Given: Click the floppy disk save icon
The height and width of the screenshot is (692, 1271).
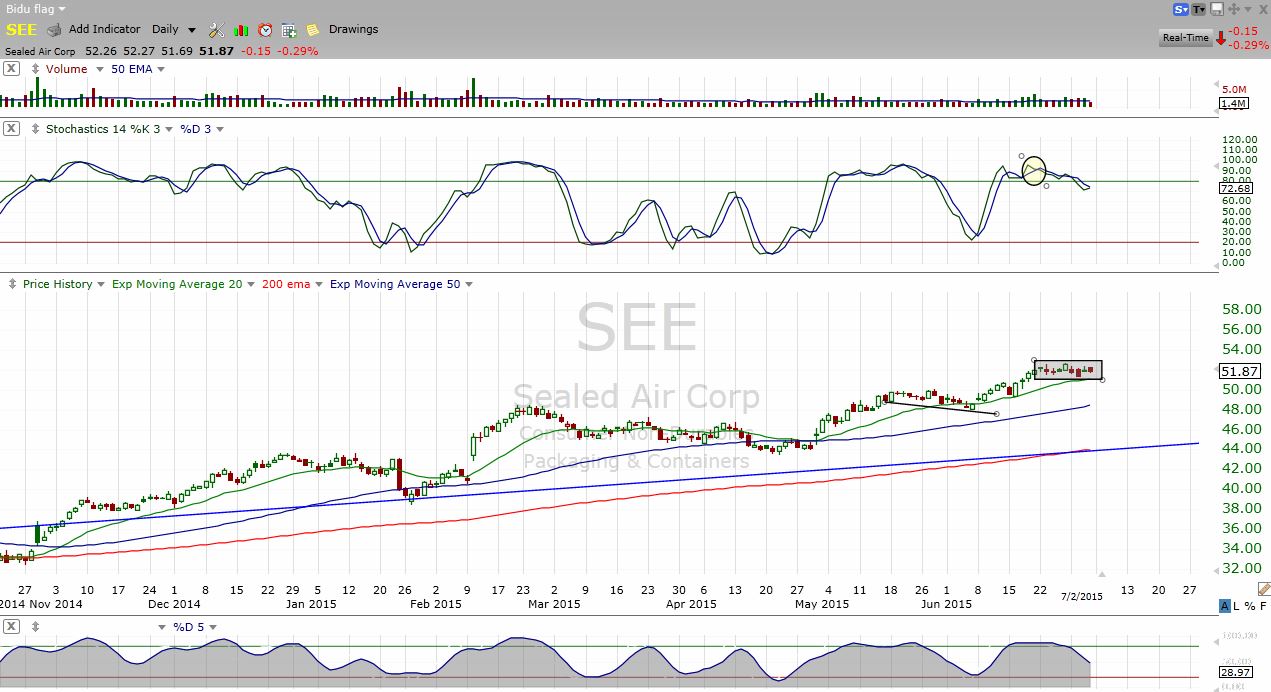Looking at the screenshot, I should click(1217, 9).
